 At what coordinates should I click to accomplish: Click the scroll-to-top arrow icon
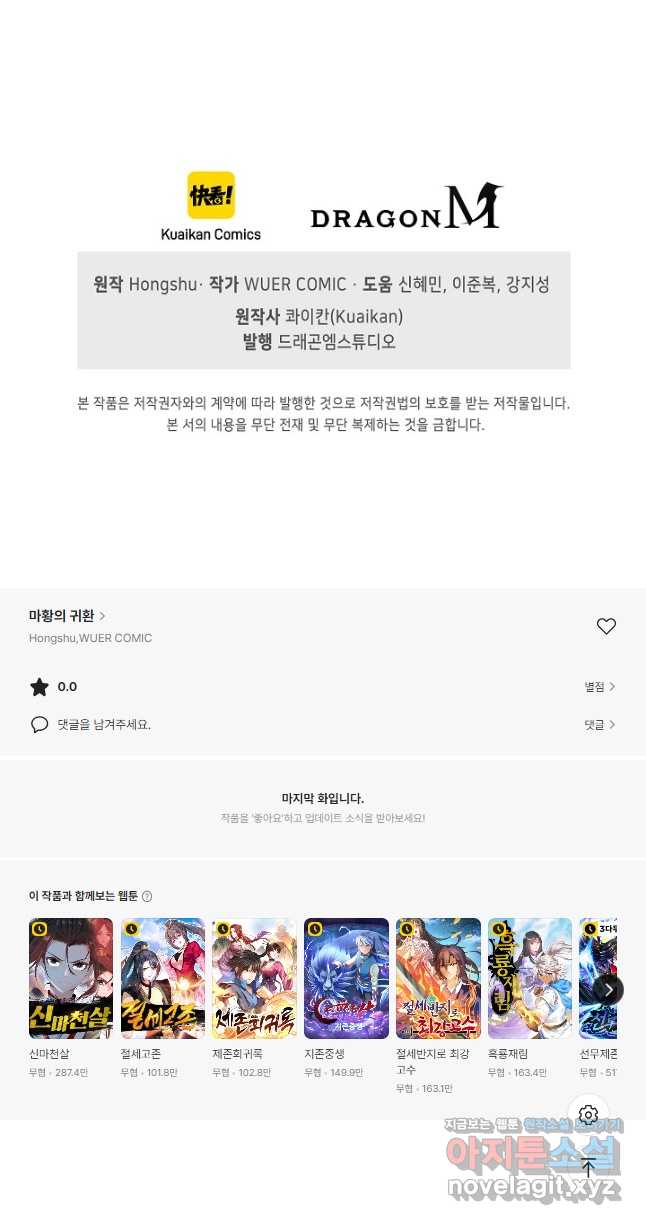[588, 1167]
